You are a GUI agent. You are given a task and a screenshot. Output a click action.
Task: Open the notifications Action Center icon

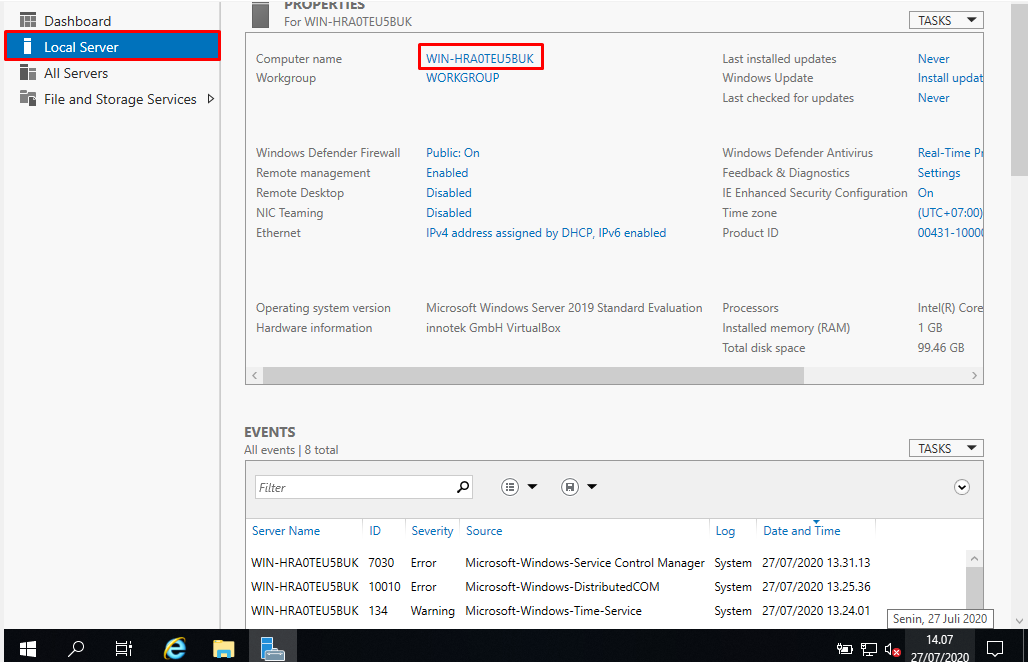click(994, 647)
